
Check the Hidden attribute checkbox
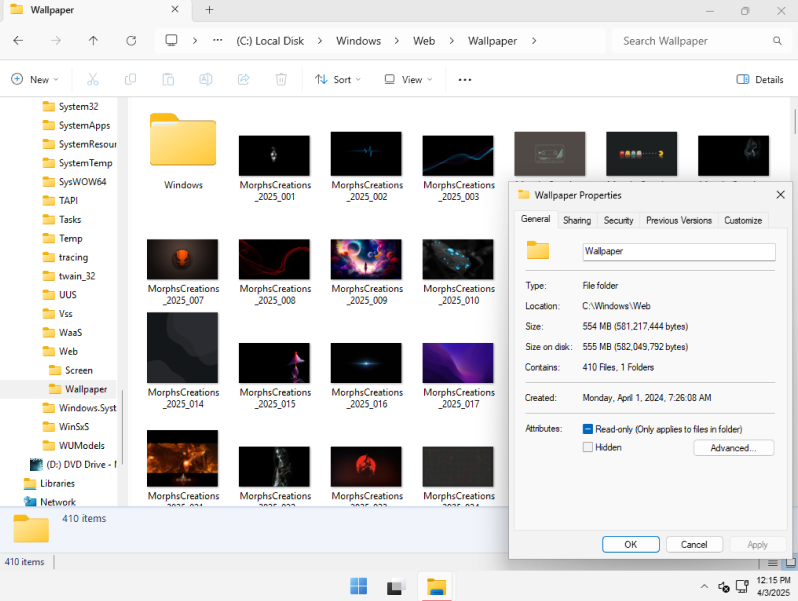tap(588, 447)
